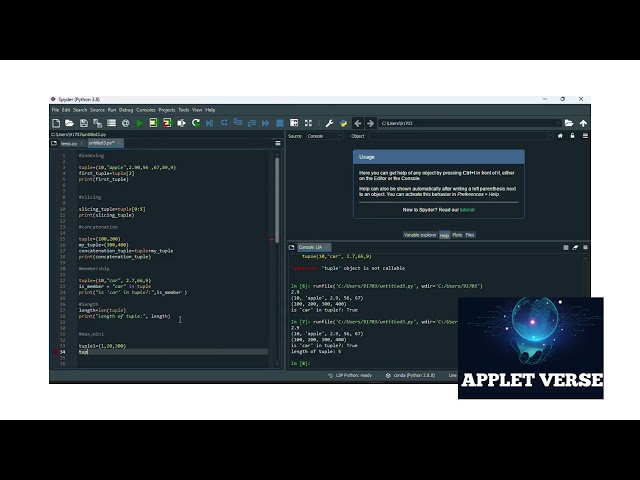Run the file with the green play icon
The width and height of the screenshot is (640, 480).
coord(140,123)
